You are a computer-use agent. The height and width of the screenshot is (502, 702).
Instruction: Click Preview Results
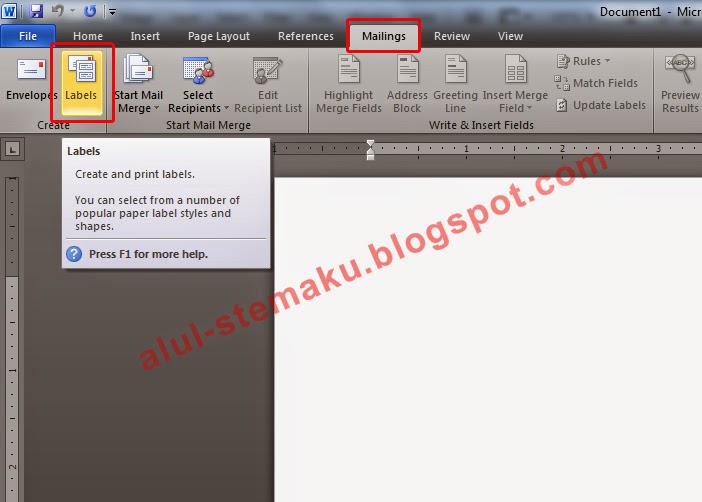(x=680, y=83)
